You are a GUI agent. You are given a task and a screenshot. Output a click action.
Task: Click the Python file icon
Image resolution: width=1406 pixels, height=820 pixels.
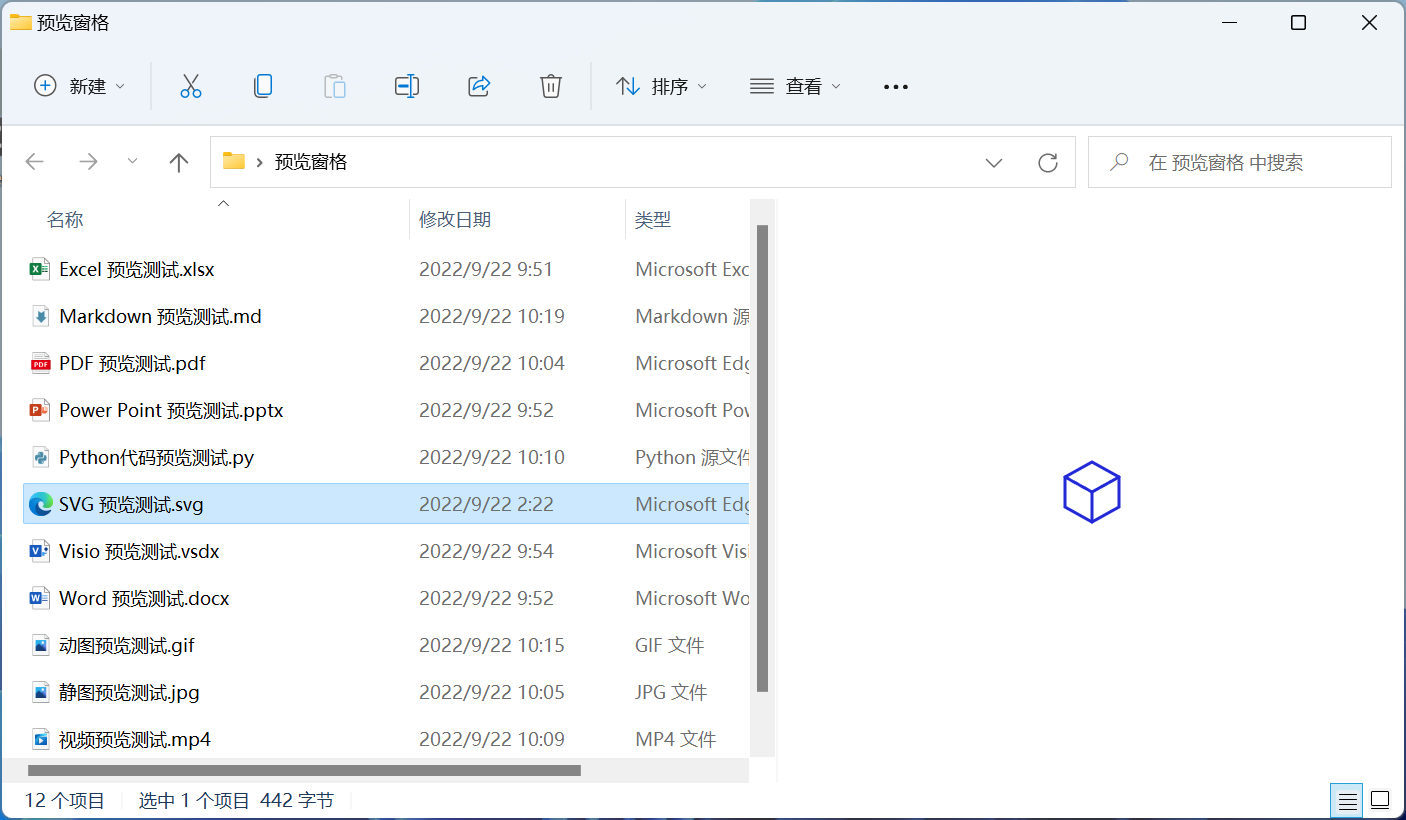click(x=40, y=457)
